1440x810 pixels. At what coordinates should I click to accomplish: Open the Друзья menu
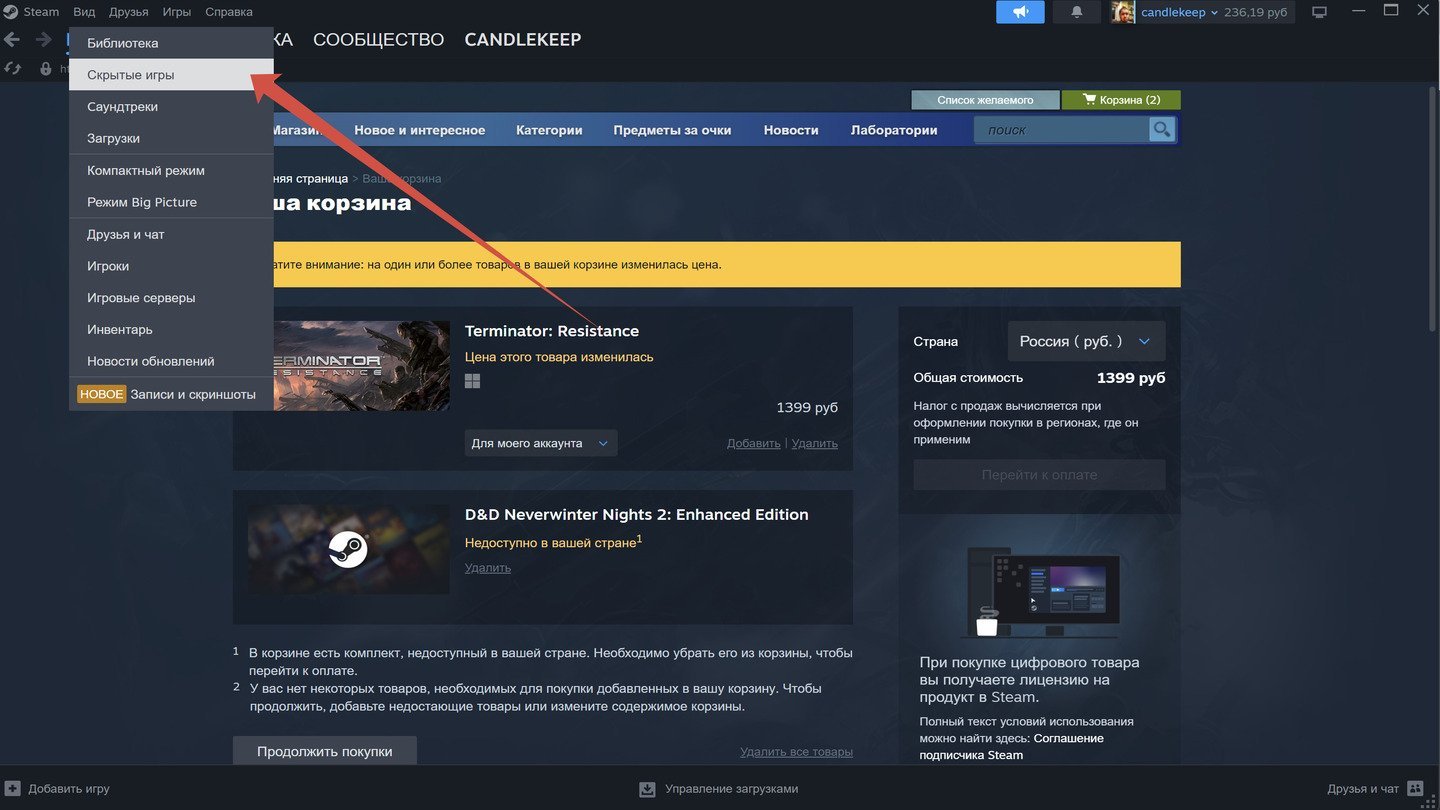point(129,12)
